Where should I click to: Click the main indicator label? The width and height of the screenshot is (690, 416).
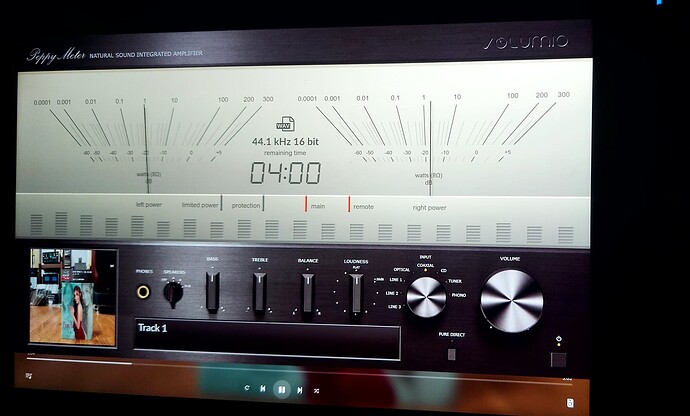(x=318, y=206)
